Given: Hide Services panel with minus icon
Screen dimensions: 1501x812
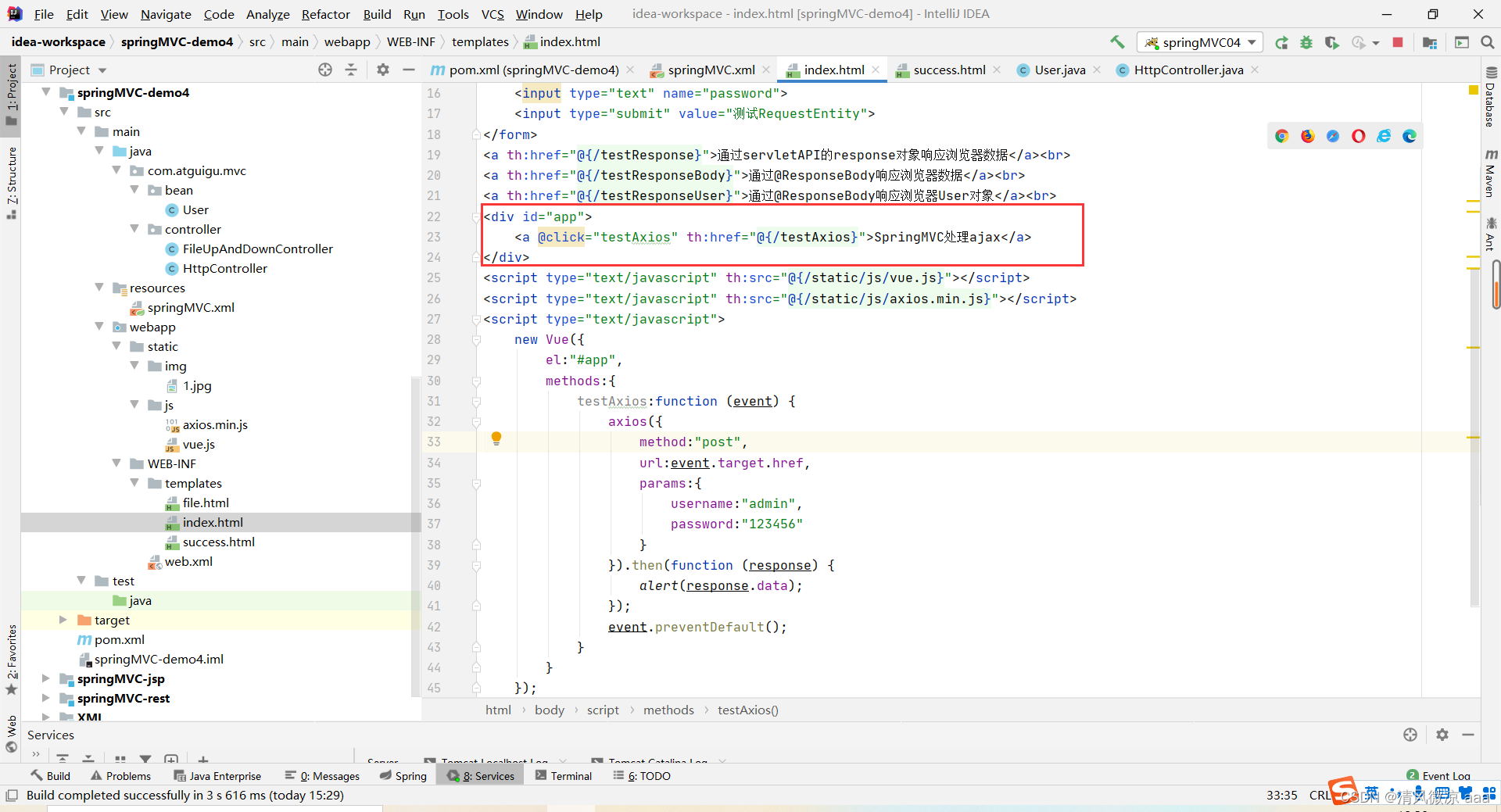Looking at the screenshot, I should click(x=1468, y=735).
